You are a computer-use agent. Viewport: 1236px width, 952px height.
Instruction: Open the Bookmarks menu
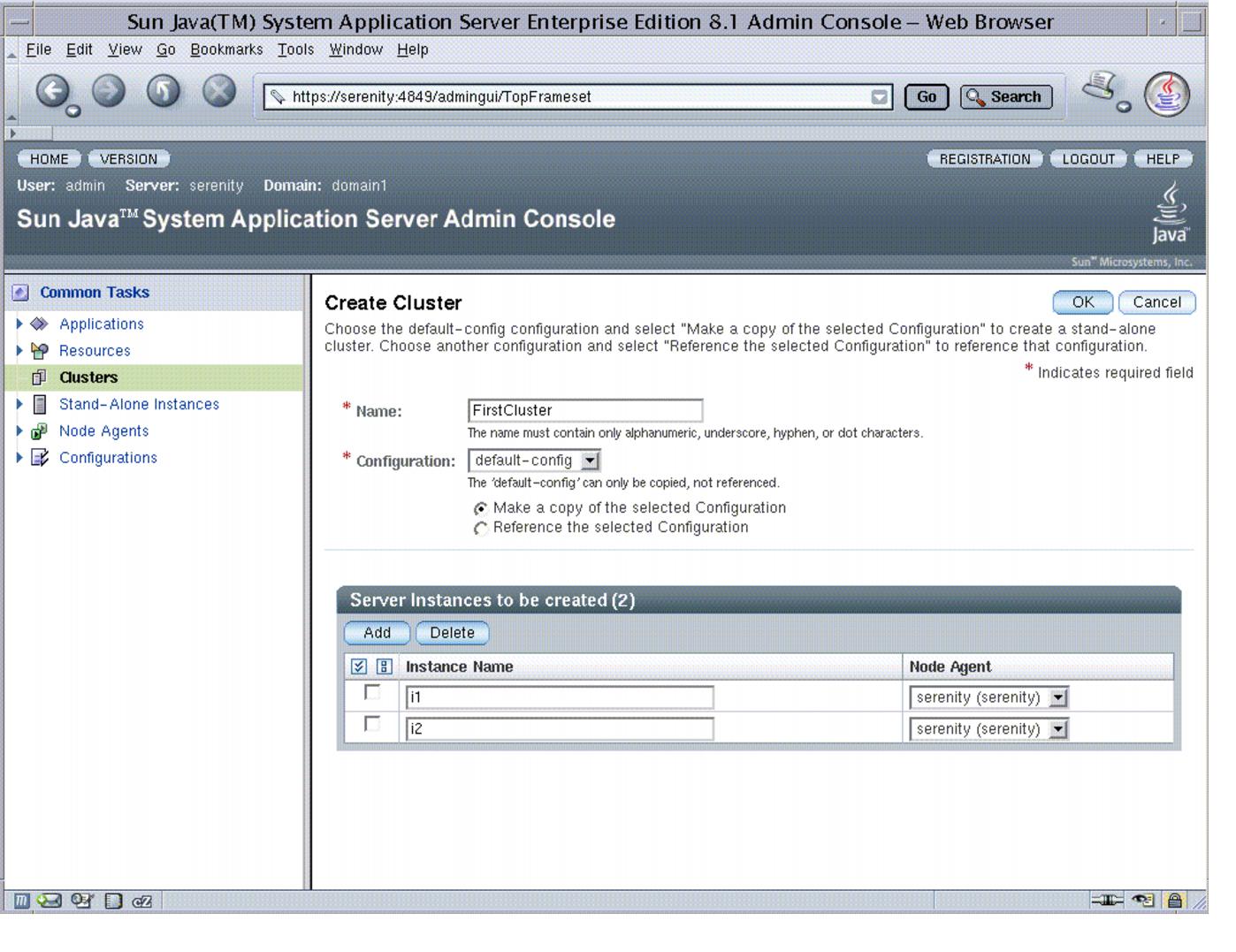pyautogui.click(x=226, y=50)
